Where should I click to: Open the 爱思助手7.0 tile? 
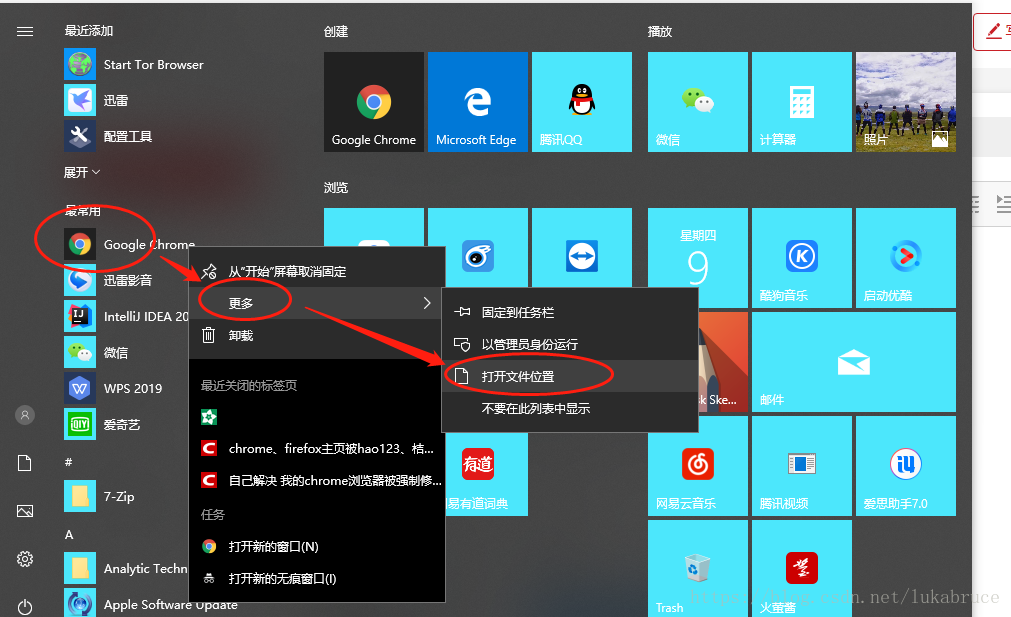[x=906, y=465]
